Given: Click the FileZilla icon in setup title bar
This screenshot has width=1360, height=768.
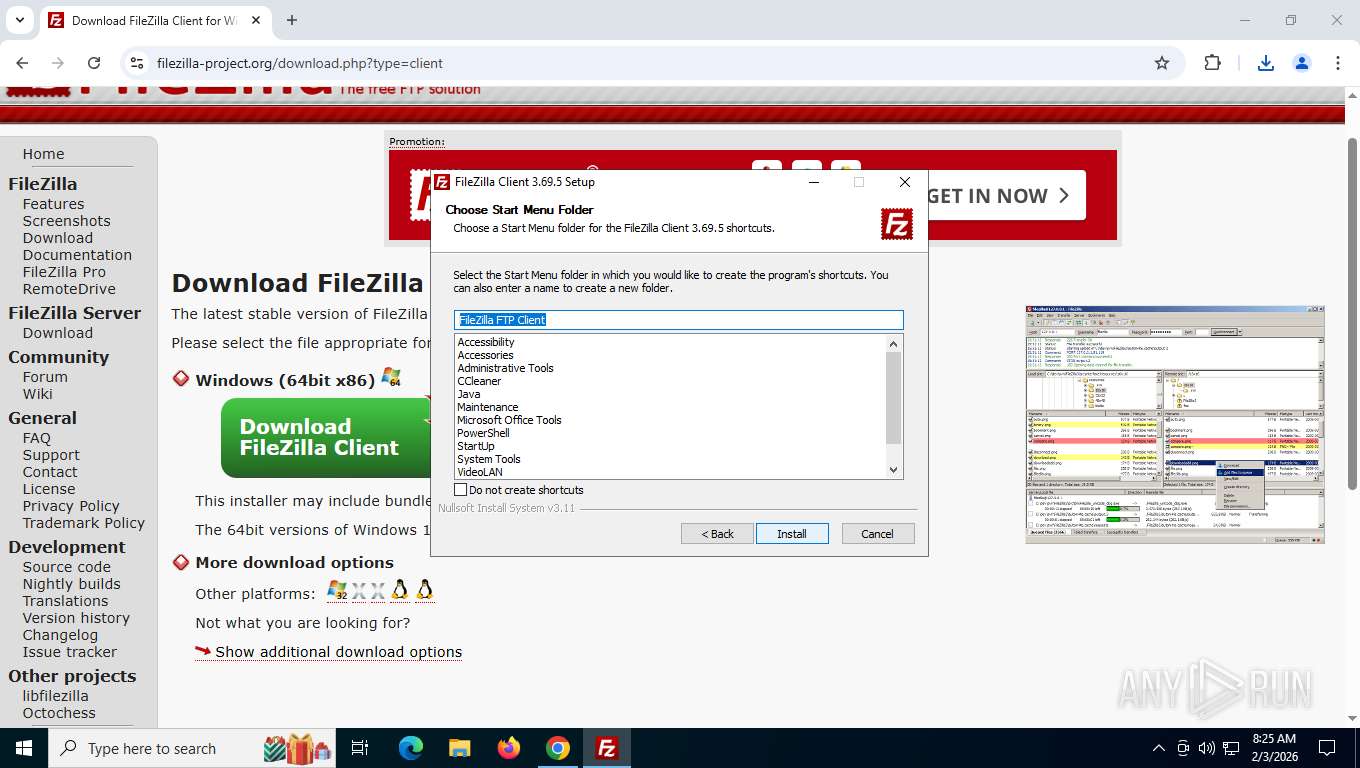Looking at the screenshot, I should tap(441, 182).
